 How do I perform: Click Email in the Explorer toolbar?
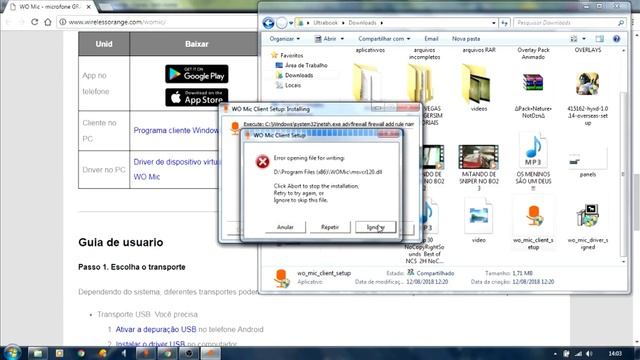pos(431,39)
